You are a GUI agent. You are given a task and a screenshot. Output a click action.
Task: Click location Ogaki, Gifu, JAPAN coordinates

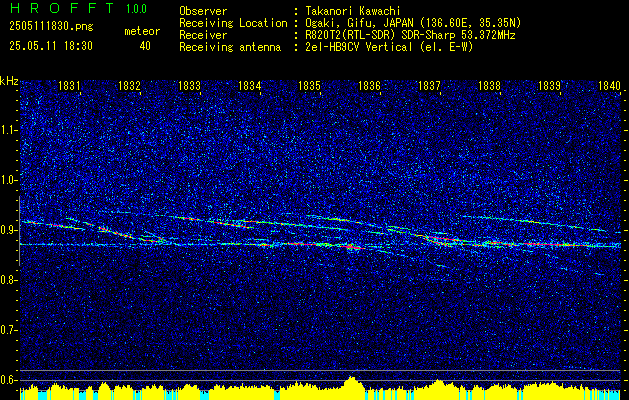[412, 23]
